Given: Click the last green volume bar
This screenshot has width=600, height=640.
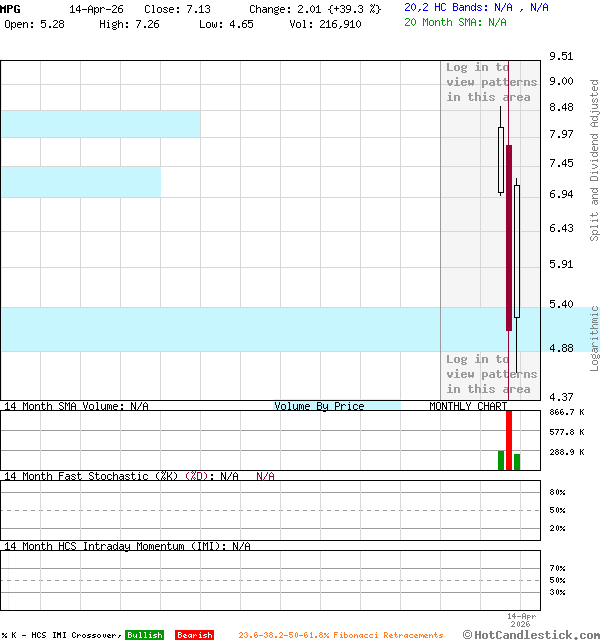Looking at the screenshot, I should tap(517, 462).
